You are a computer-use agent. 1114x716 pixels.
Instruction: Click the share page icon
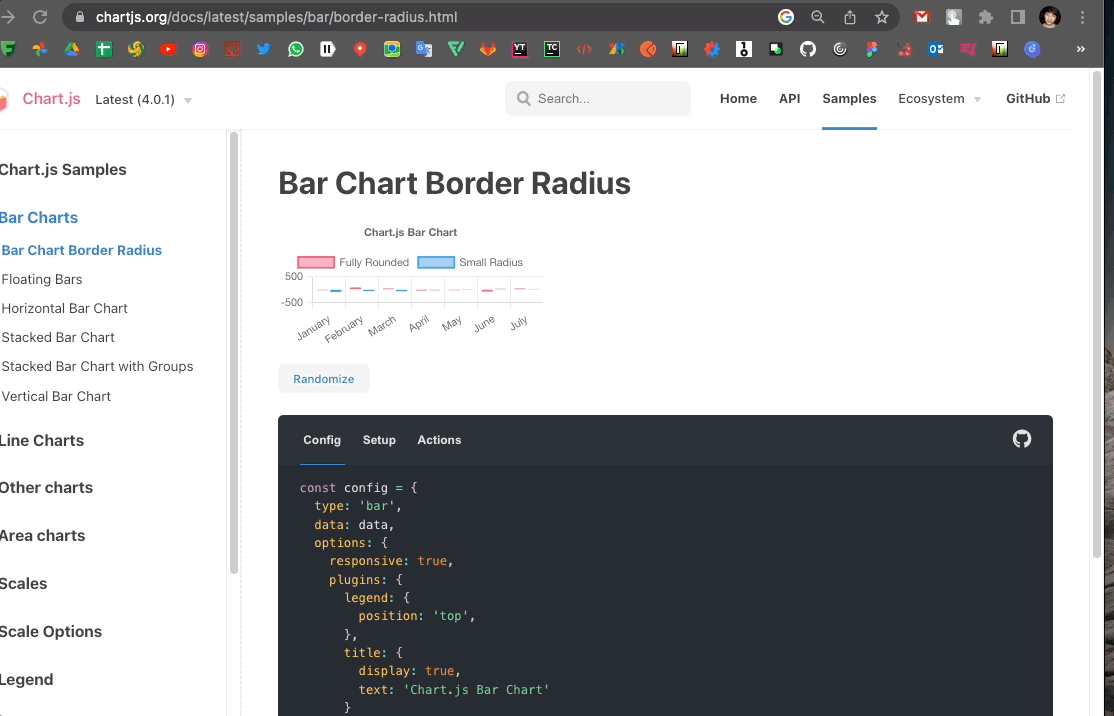[x=850, y=17]
